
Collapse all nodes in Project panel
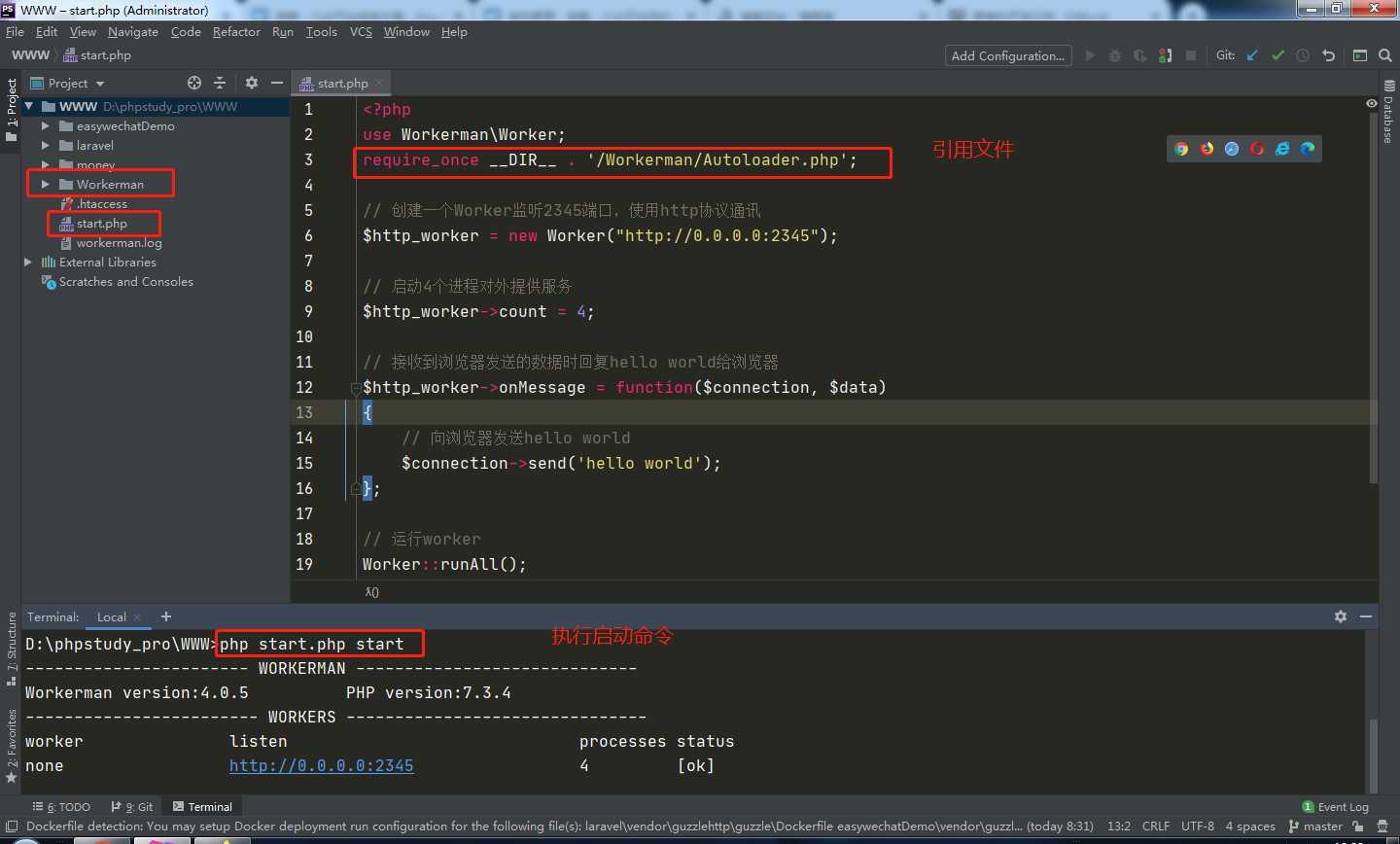(x=220, y=83)
